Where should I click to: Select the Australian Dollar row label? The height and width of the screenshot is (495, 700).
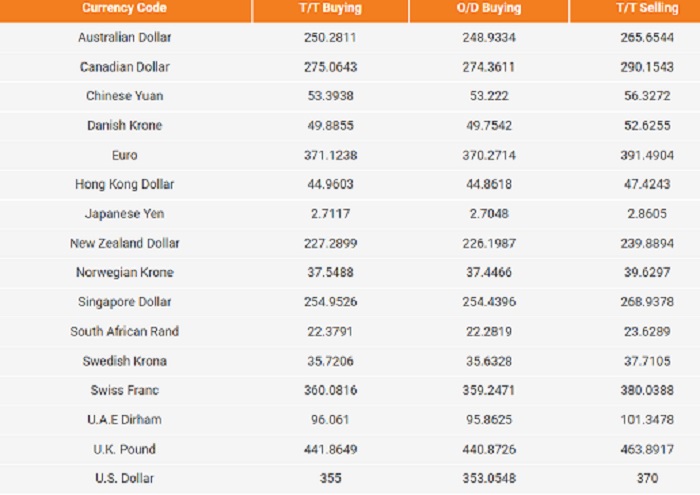(125, 37)
